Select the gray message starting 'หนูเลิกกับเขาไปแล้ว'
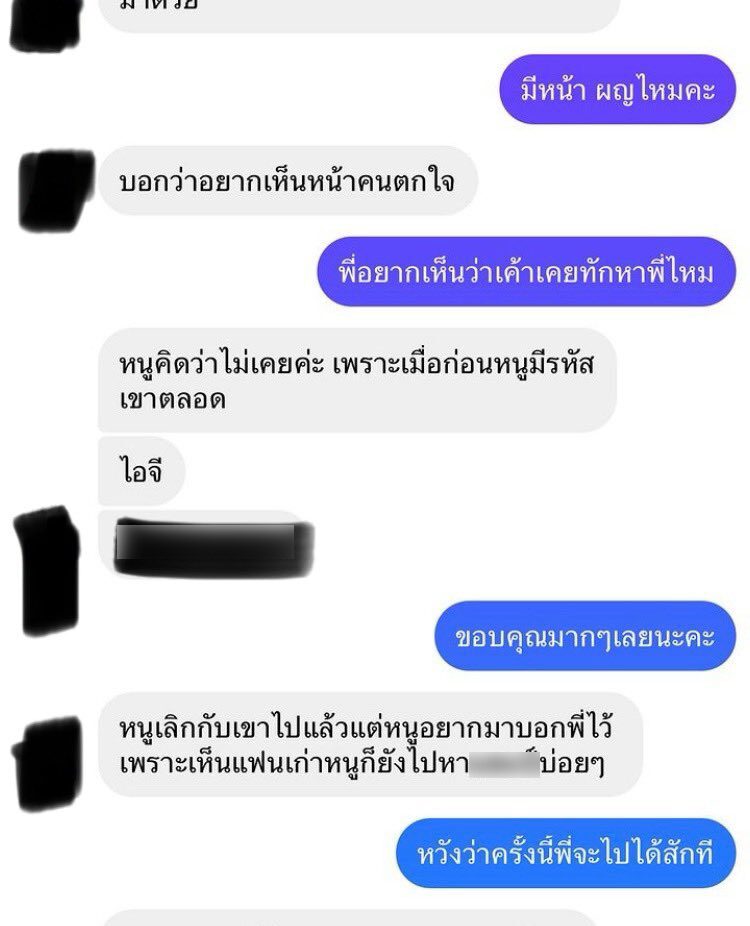Viewport: 750px width, 926px height. click(370, 745)
